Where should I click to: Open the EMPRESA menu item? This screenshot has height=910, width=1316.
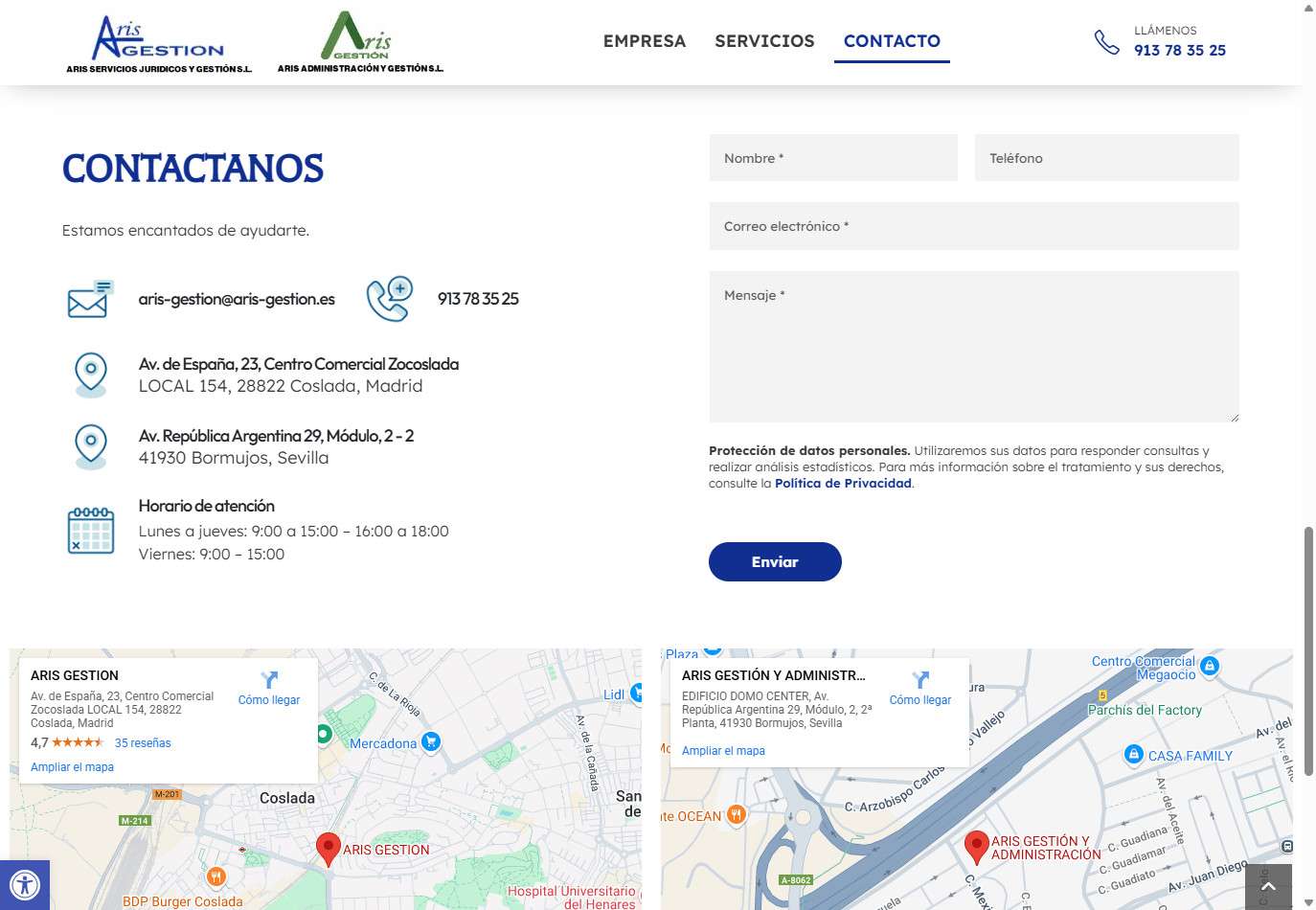pos(645,41)
